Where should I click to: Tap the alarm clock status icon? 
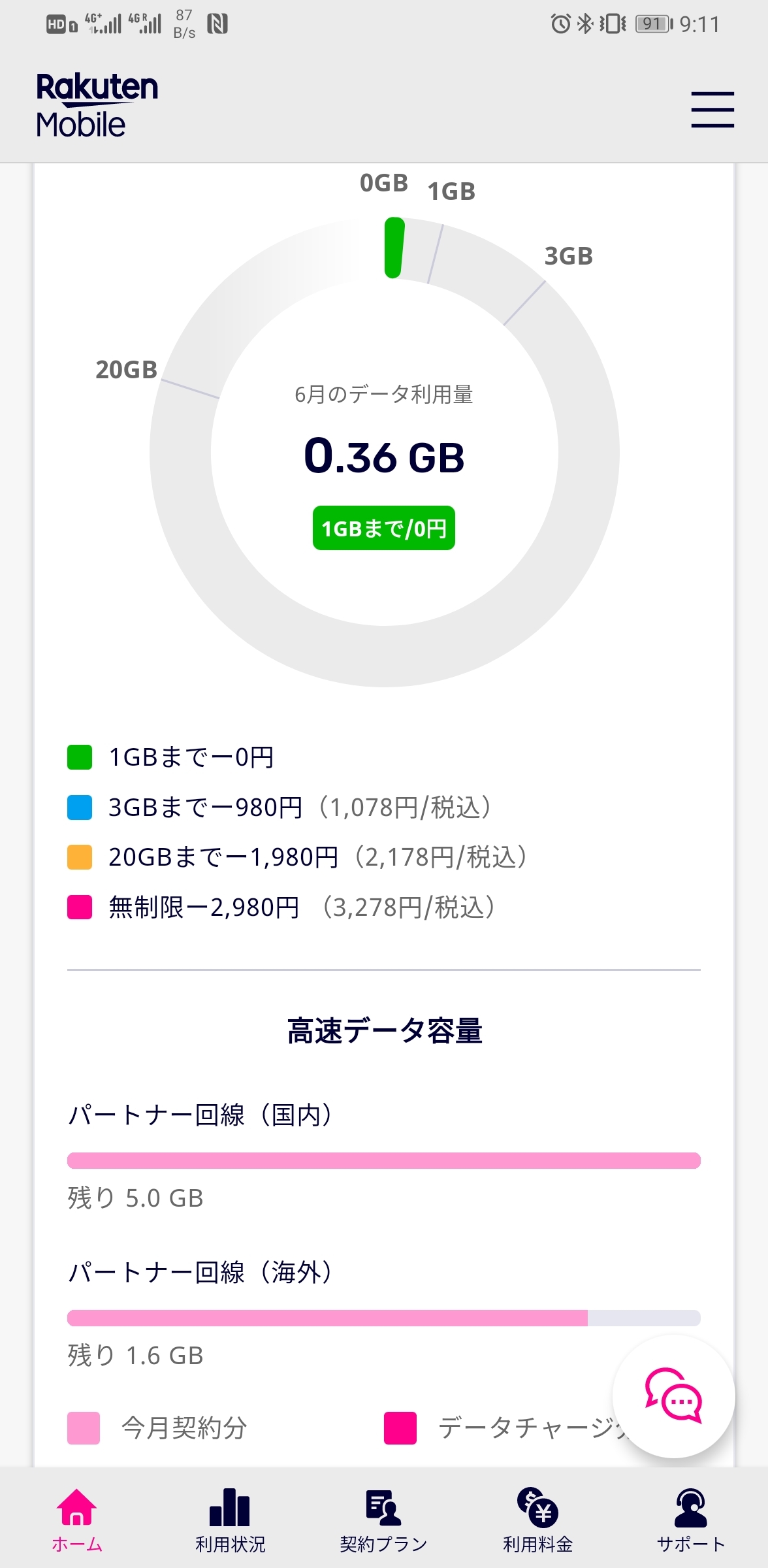(x=560, y=24)
